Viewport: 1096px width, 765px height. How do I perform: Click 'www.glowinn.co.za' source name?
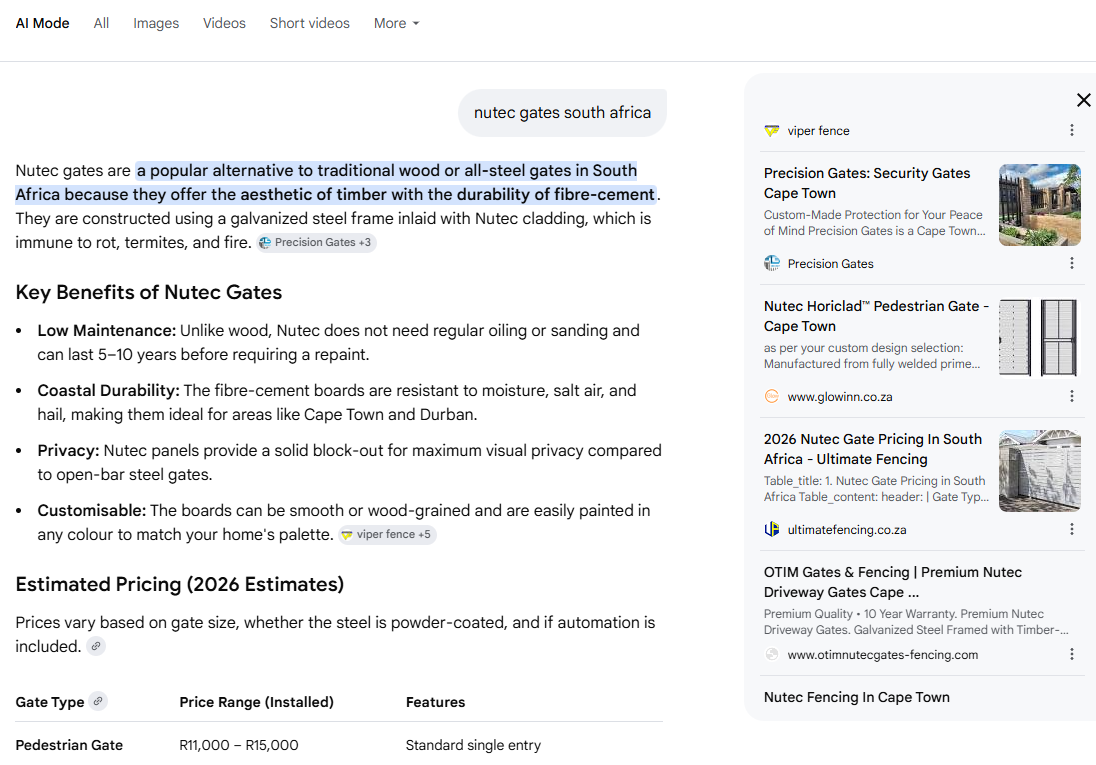[839, 396]
